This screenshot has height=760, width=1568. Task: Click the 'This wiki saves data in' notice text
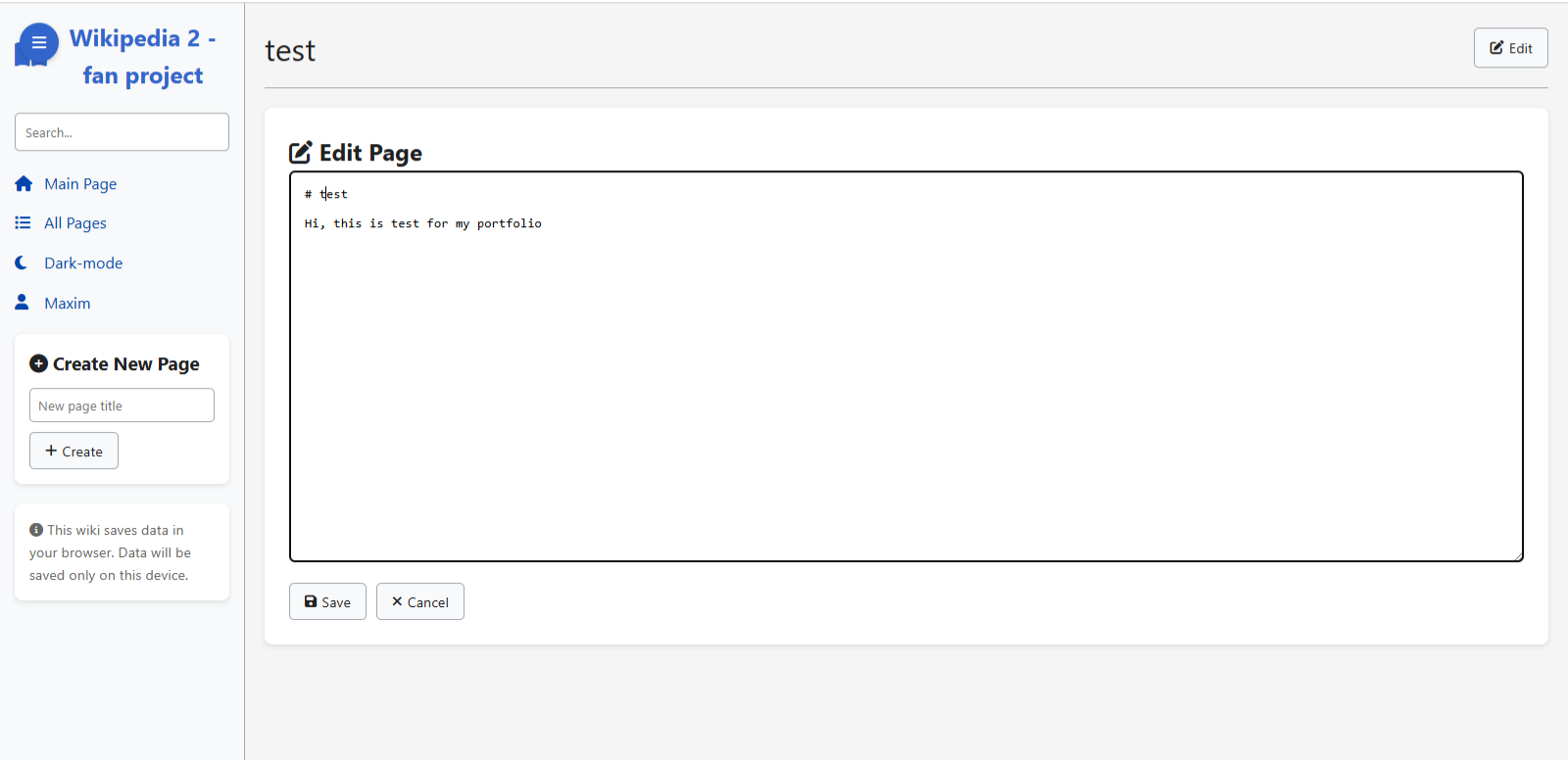[x=116, y=530]
